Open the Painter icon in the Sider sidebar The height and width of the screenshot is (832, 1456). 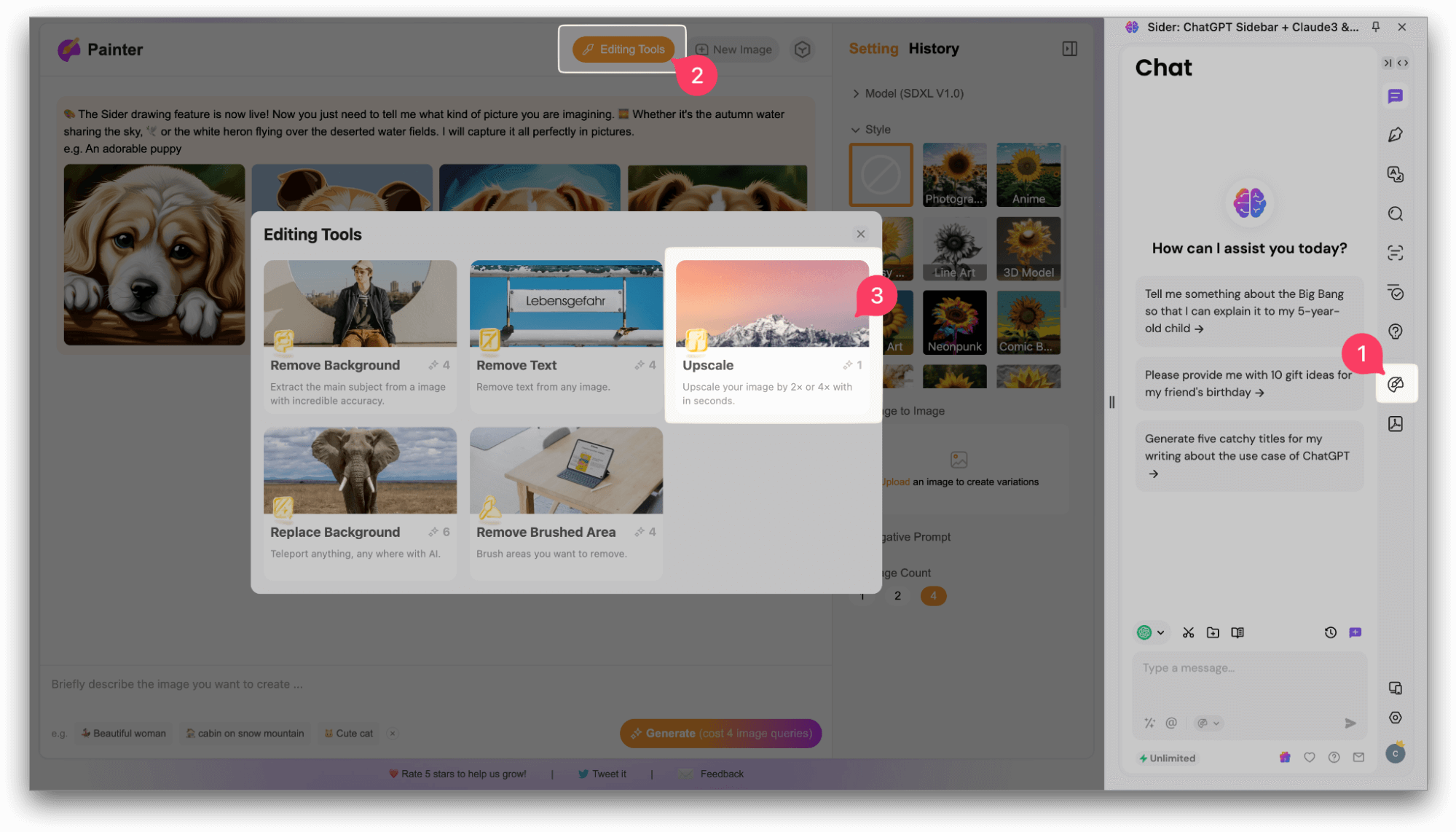[1396, 384]
